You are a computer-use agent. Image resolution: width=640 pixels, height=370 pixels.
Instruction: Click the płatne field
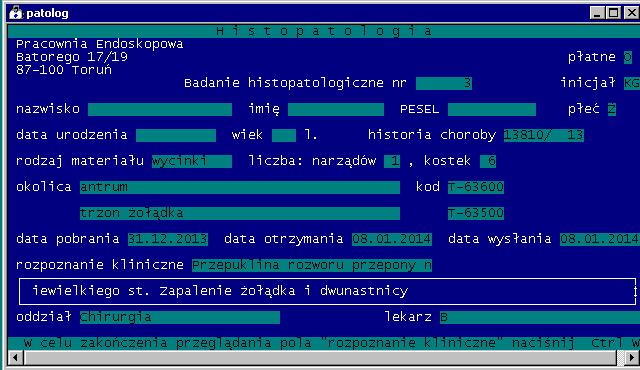pyautogui.click(x=628, y=57)
